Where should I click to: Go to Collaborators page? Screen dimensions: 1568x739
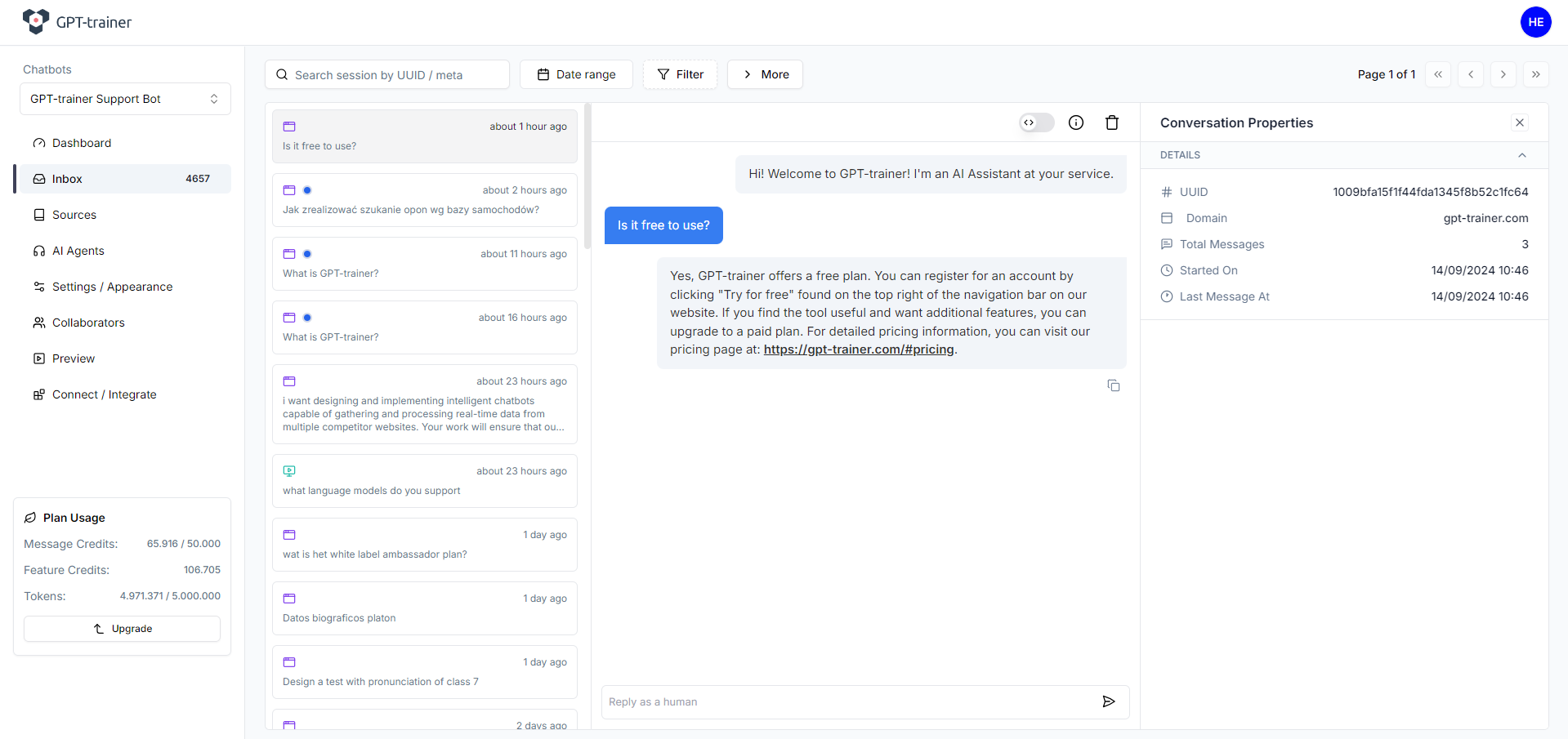click(x=123, y=323)
